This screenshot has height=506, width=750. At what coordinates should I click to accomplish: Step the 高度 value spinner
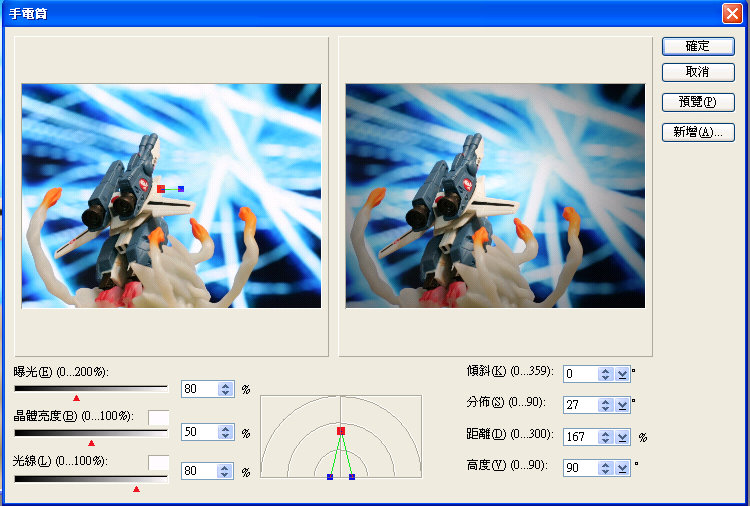pos(606,467)
